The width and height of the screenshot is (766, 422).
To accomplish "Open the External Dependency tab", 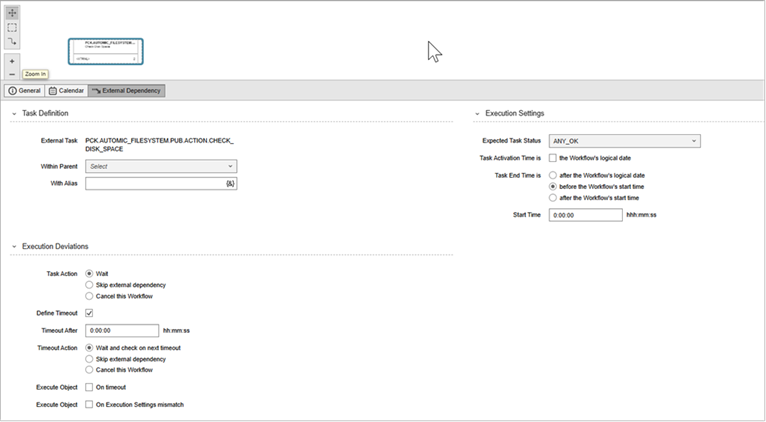I will (127, 91).
